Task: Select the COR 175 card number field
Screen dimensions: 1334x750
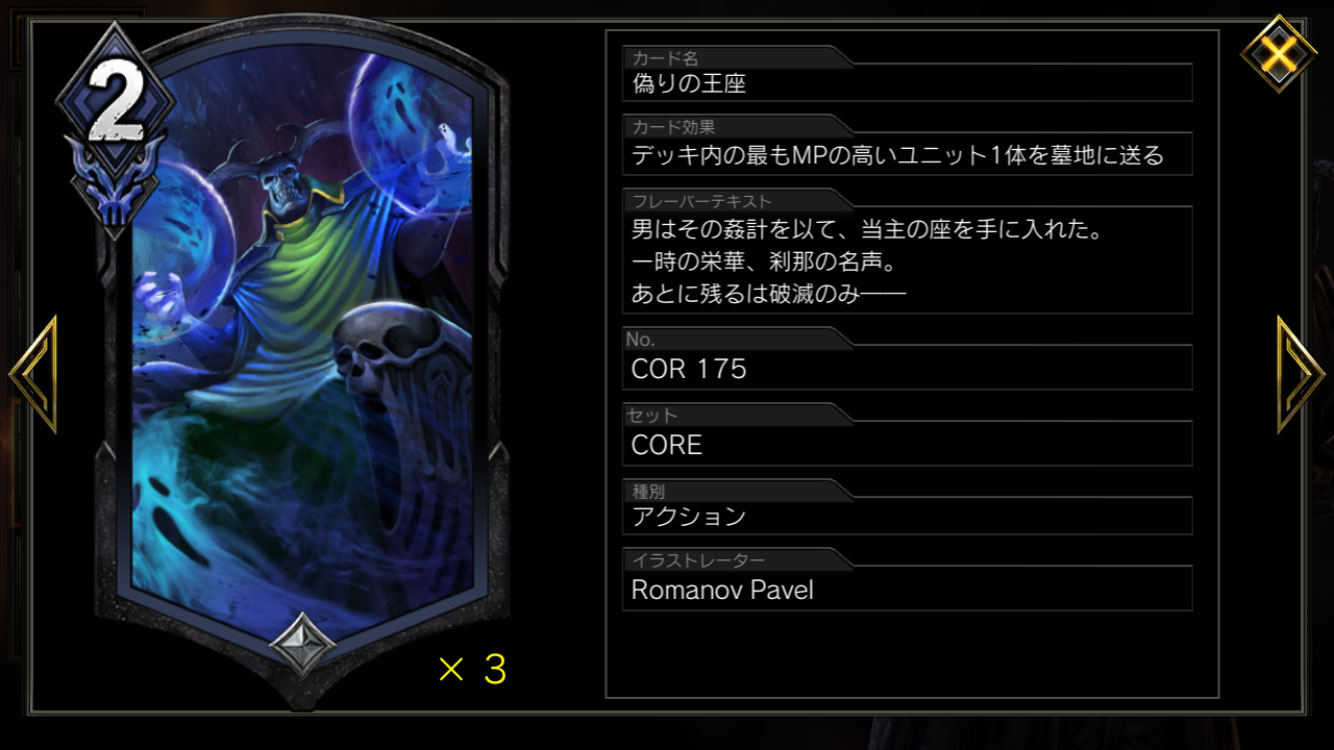Action: click(x=907, y=368)
